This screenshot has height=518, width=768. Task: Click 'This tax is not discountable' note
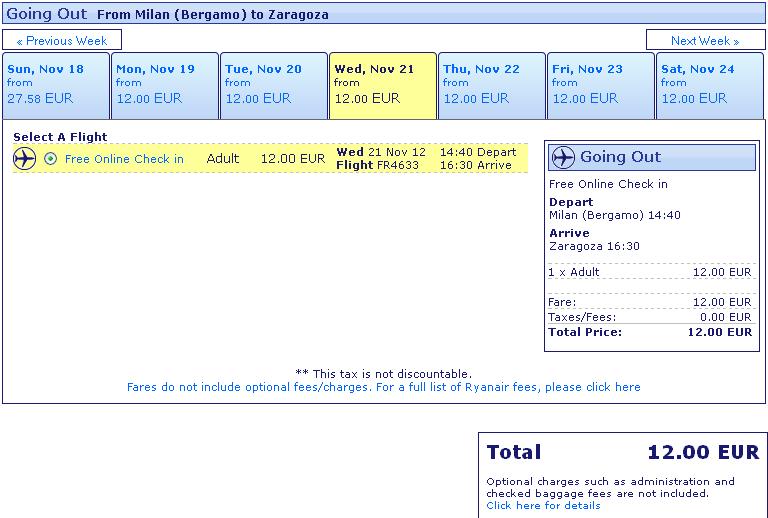[384, 374]
